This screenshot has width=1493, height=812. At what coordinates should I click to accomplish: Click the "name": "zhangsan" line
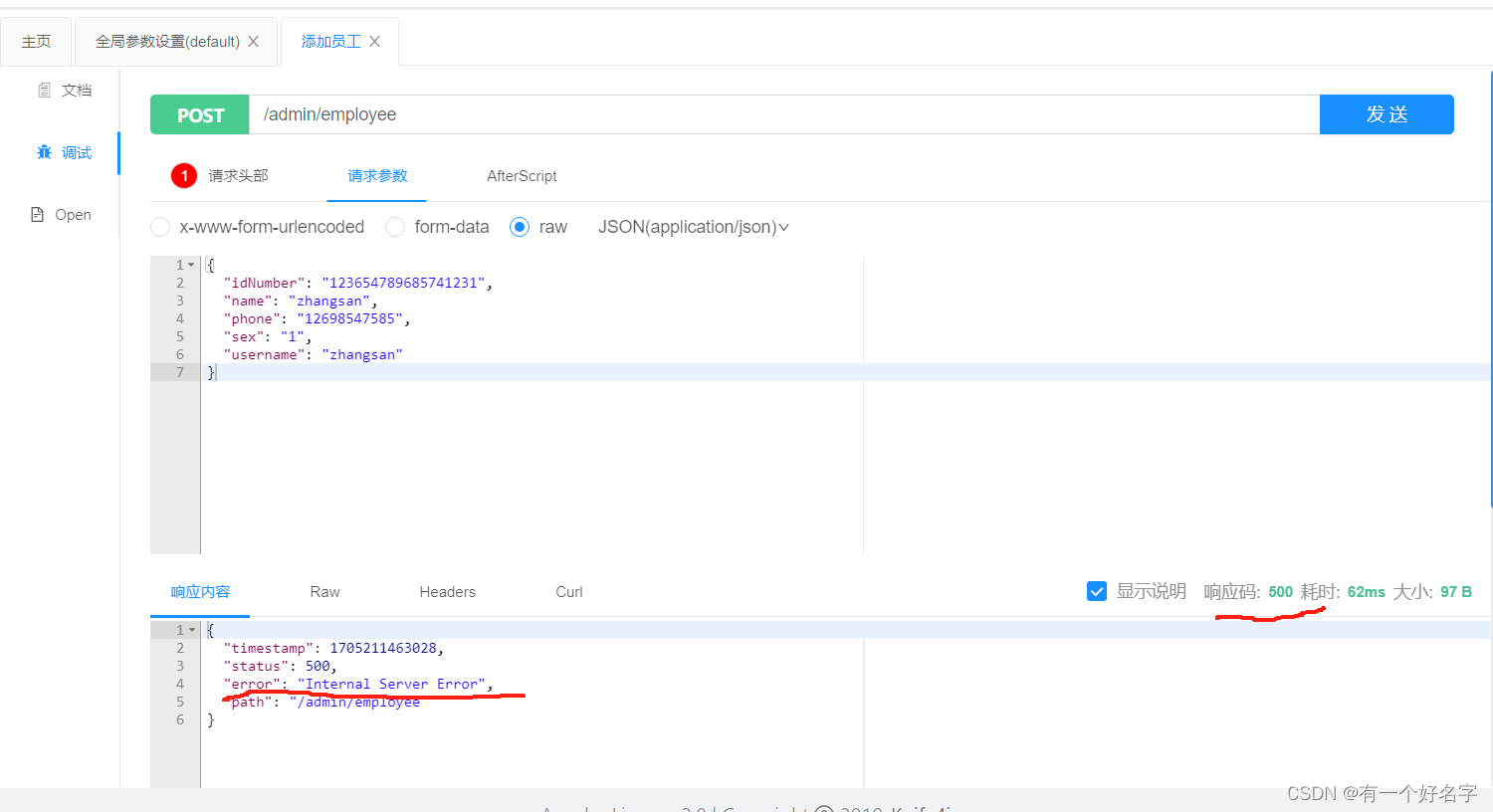click(x=301, y=301)
